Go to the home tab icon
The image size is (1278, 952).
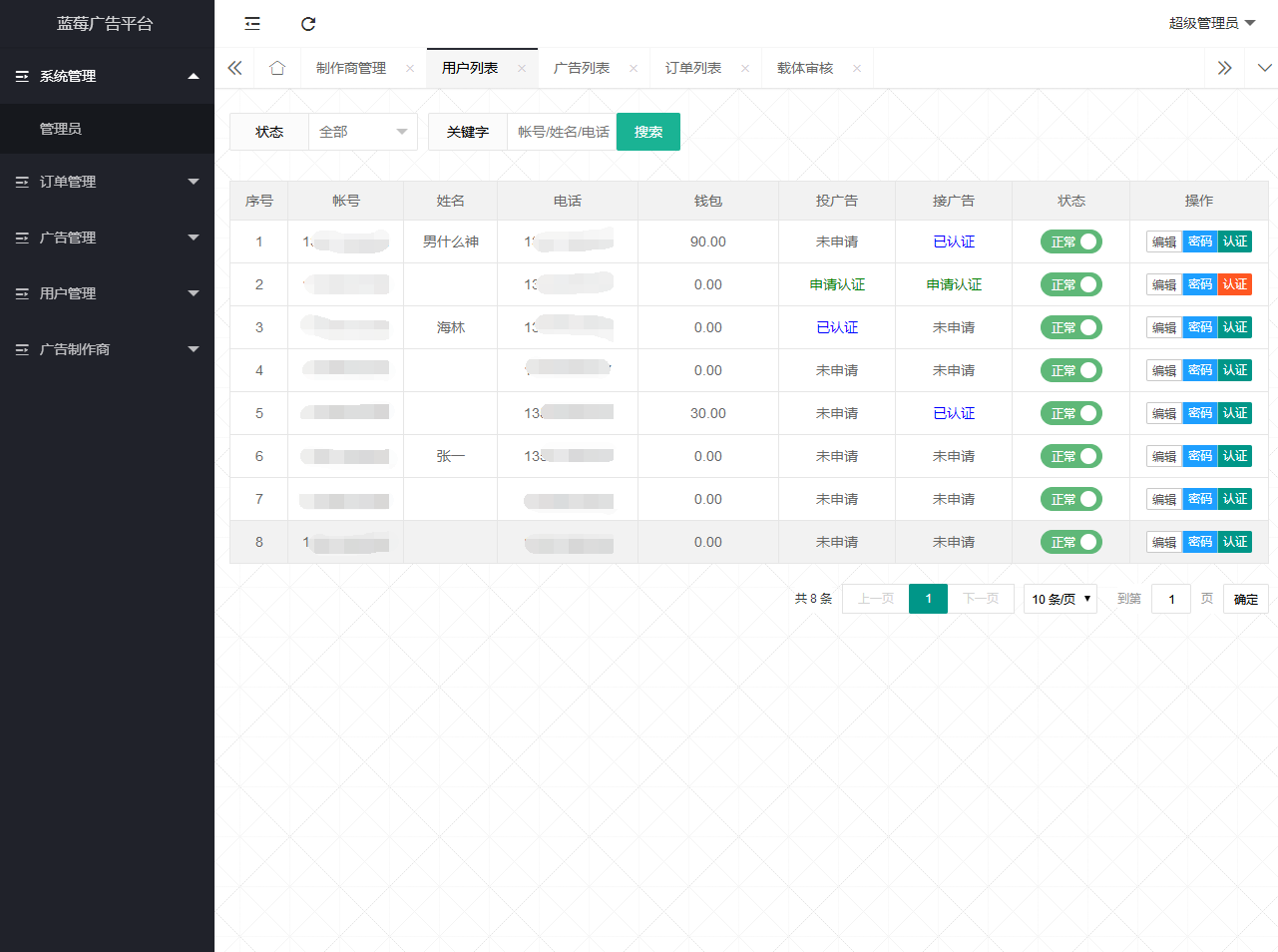(x=277, y=68)
